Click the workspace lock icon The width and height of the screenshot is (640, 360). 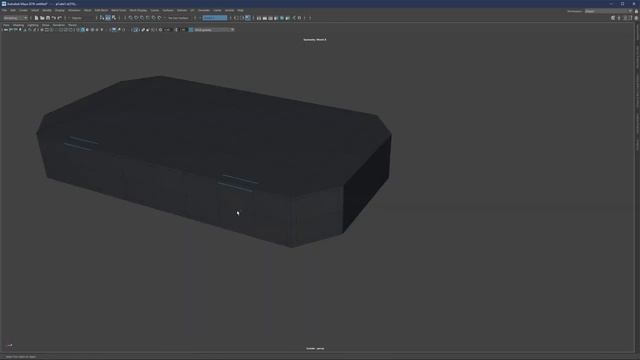click(636, 11)
